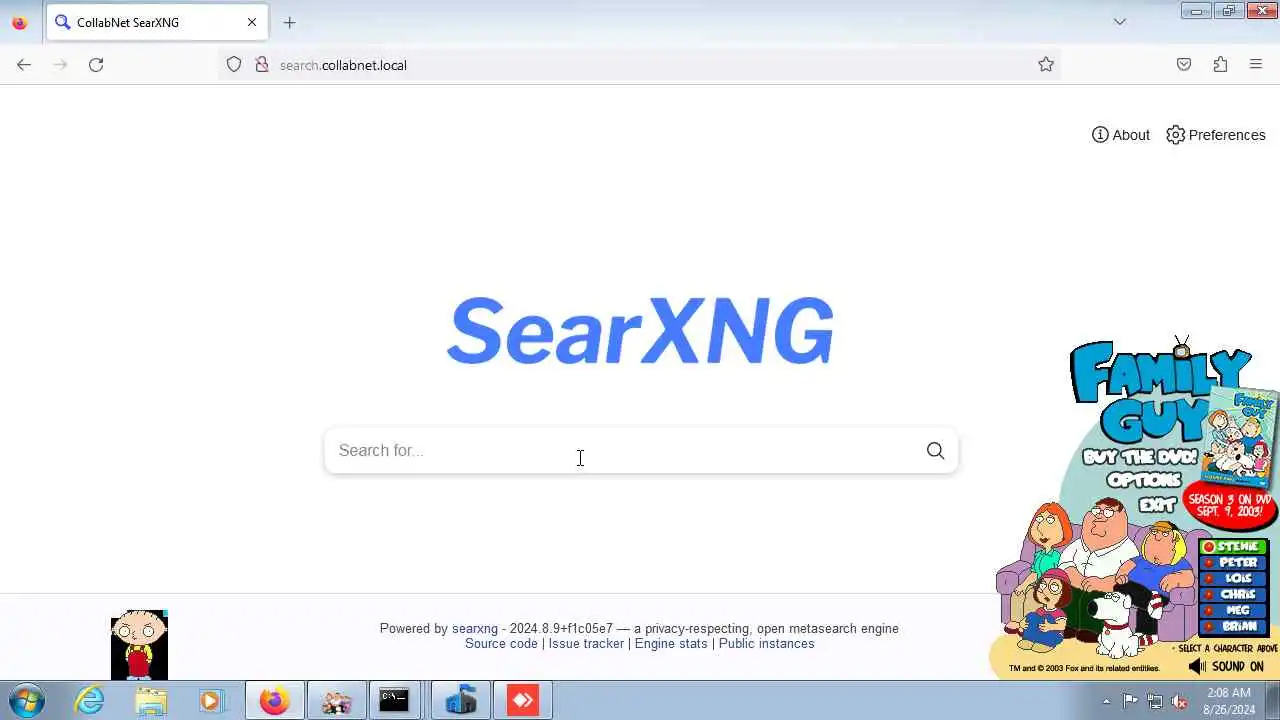
Task: Select Meg in the character list
Action: (x=1234, y=611)
